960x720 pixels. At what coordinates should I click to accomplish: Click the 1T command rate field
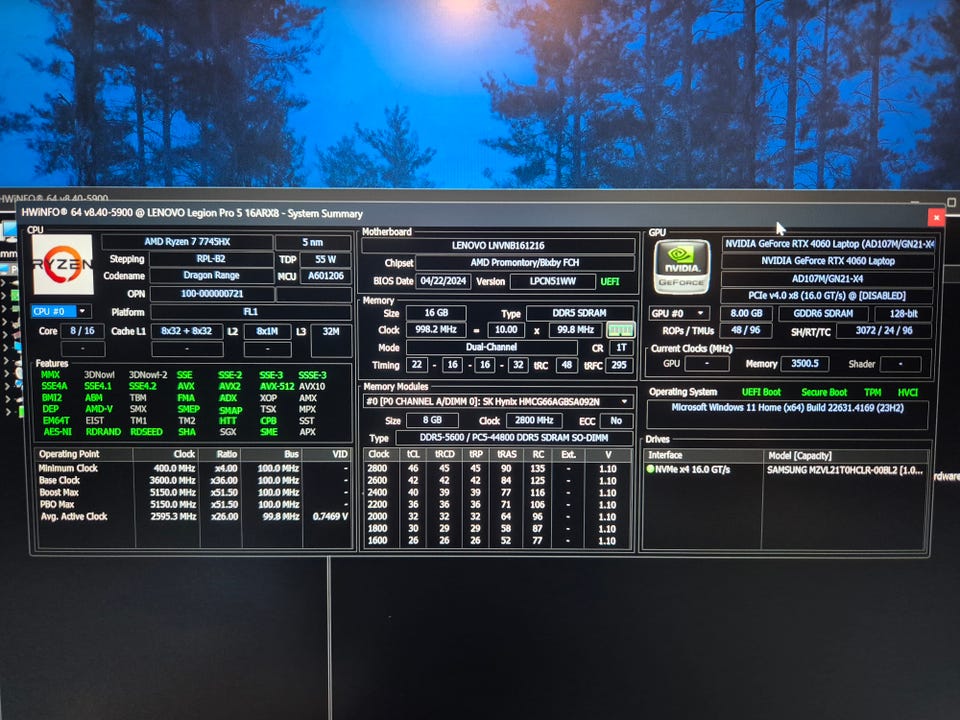point(621,348)
